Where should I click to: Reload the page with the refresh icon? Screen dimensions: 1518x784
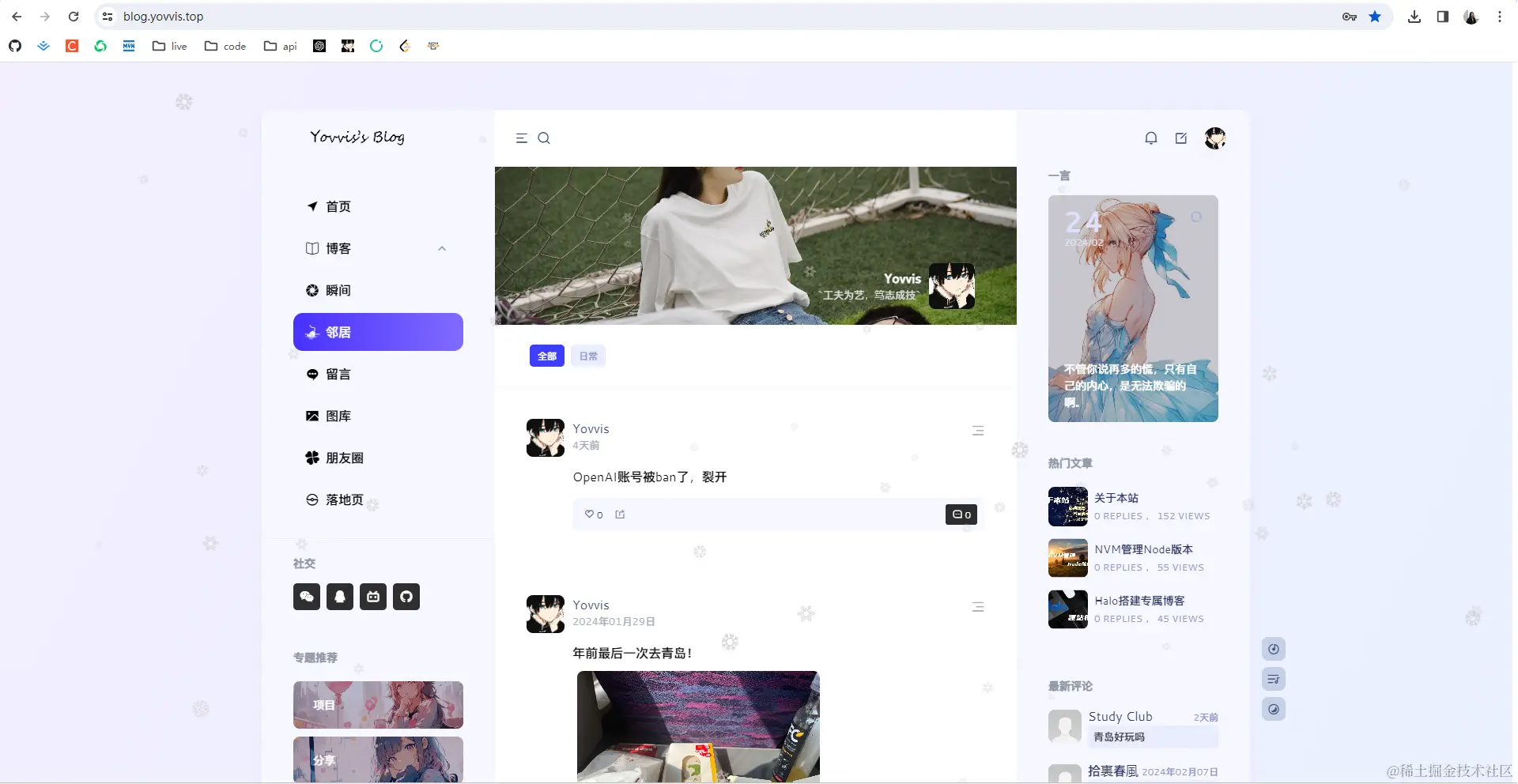[x=74, y=17]
